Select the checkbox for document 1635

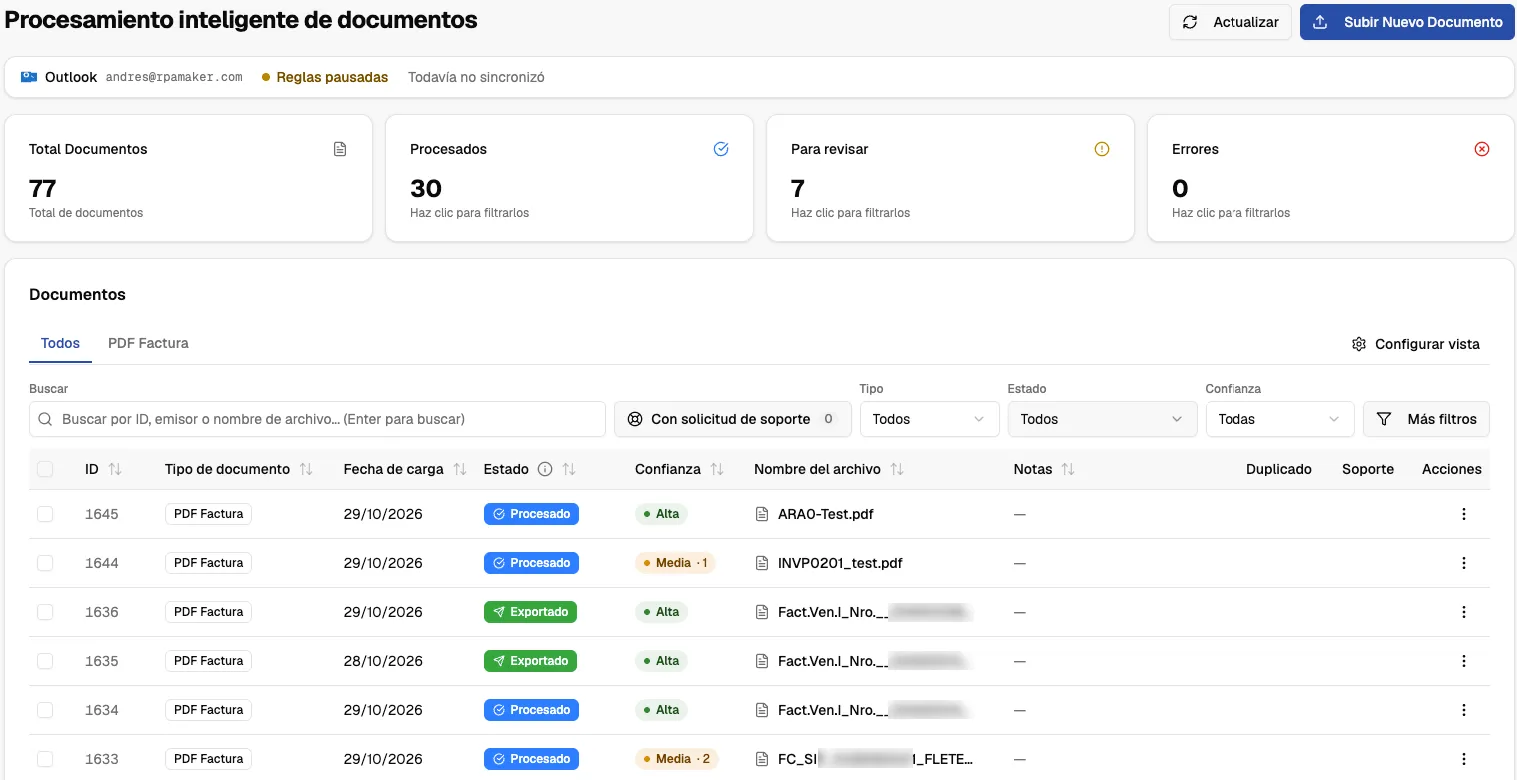pyautogui.click(x=45, y=661)
